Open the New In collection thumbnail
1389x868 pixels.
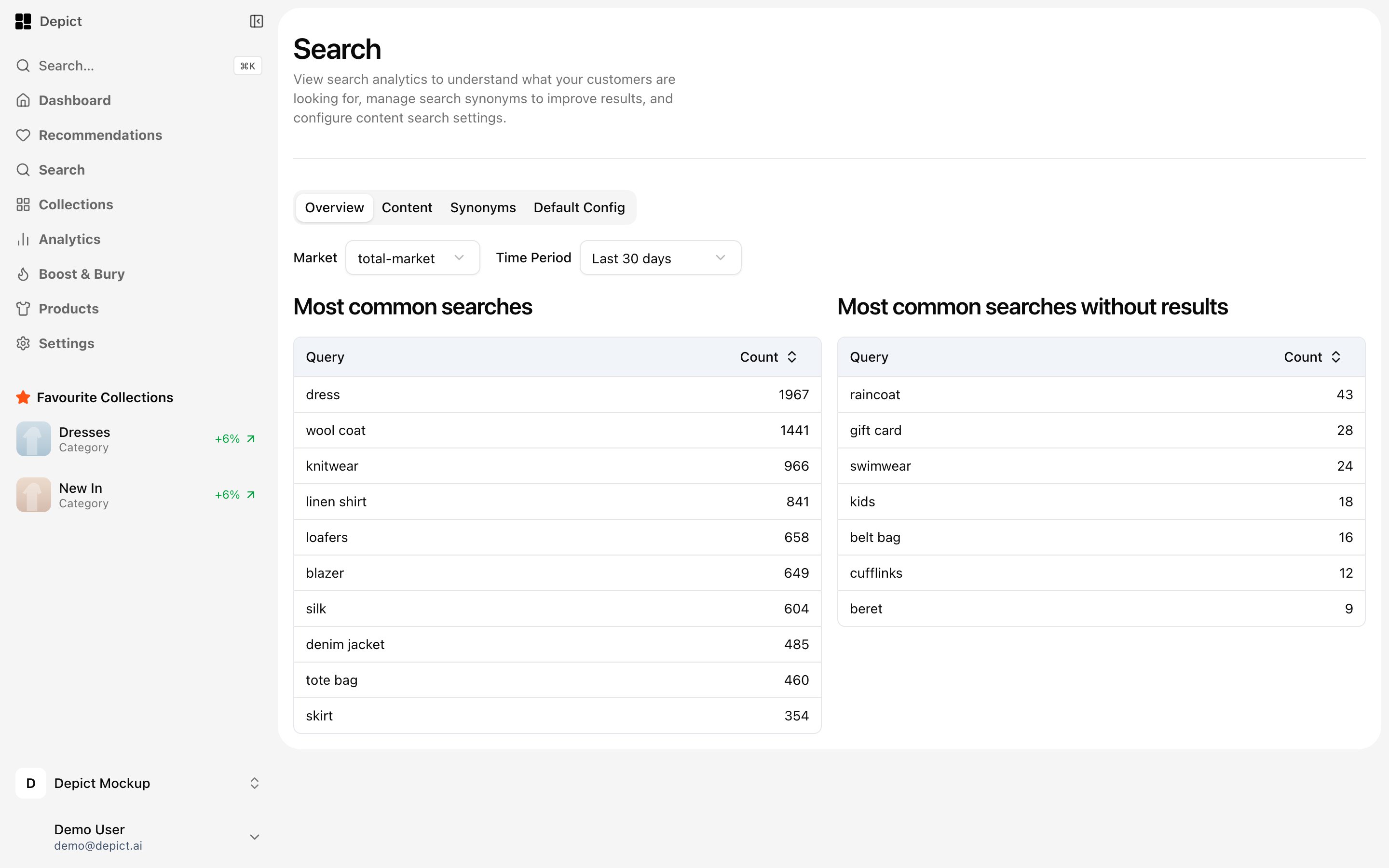point(34,495)
